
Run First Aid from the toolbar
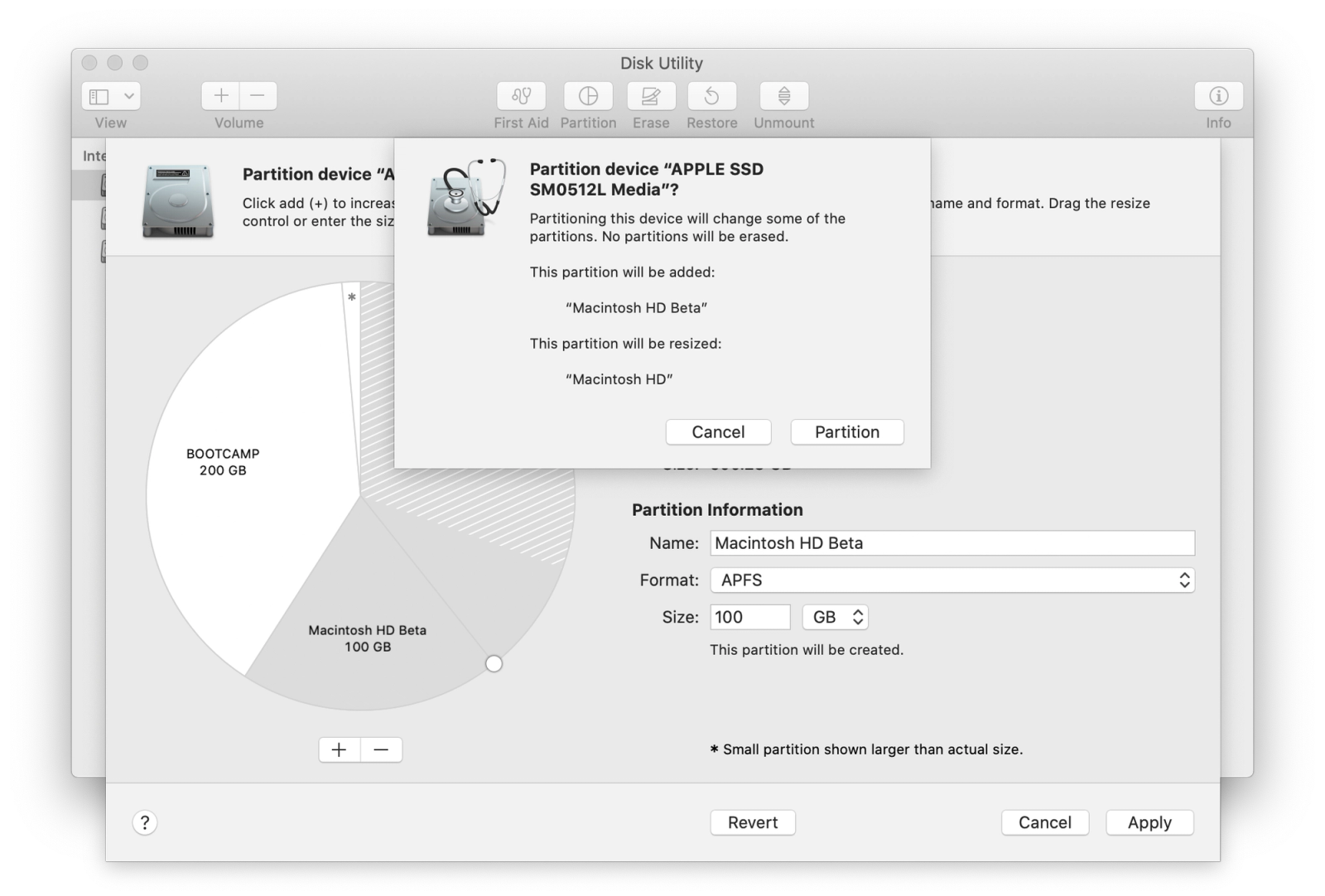pyautogui.click(x=521, y=96)
